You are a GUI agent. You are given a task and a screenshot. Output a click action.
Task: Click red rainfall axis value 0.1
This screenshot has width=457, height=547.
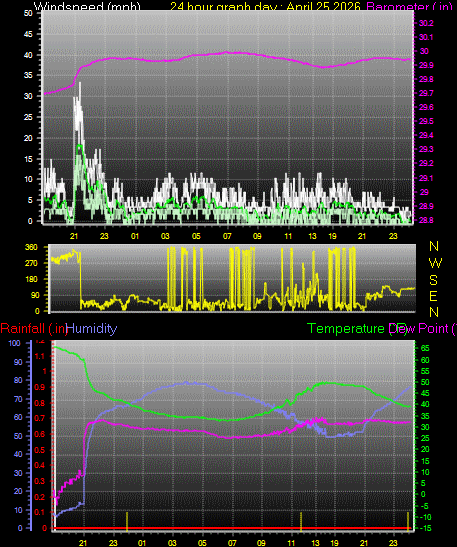[39, 512]
